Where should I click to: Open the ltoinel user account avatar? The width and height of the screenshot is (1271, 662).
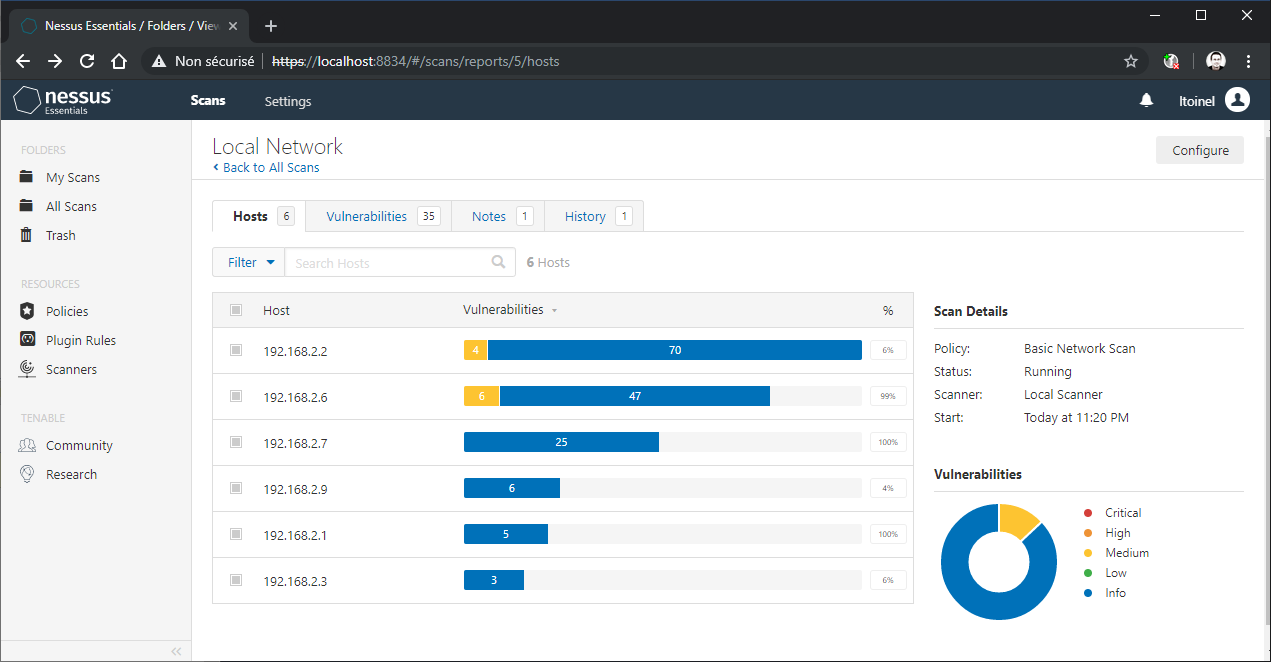click(1238, 100)
